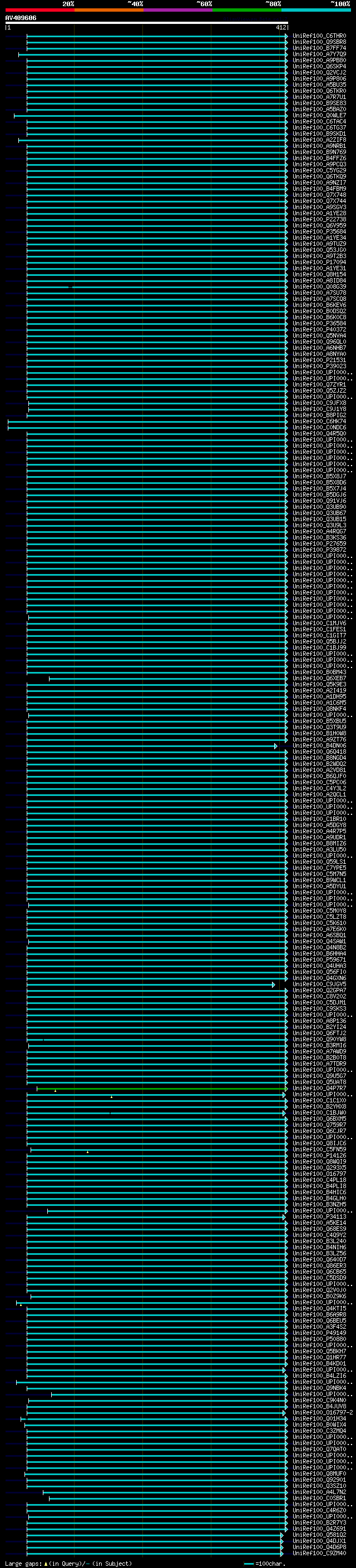Open hit UniRef100_C6HK74
The width and height of the screenshot is (356, 1568).
coord(319,421)
